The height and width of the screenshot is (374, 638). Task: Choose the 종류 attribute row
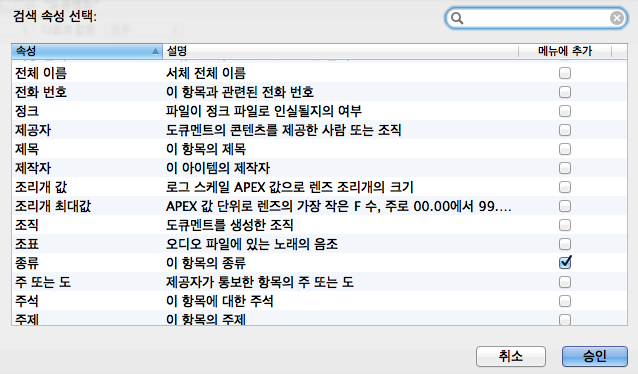[x=27, y=263]
